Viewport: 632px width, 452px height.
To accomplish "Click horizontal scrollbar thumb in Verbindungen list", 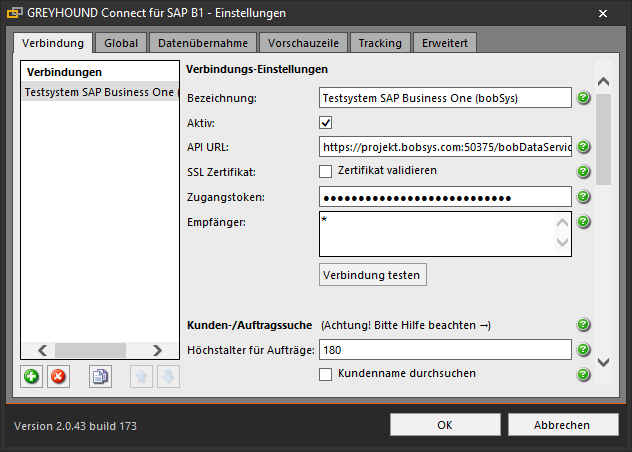I will click(90, 350).
